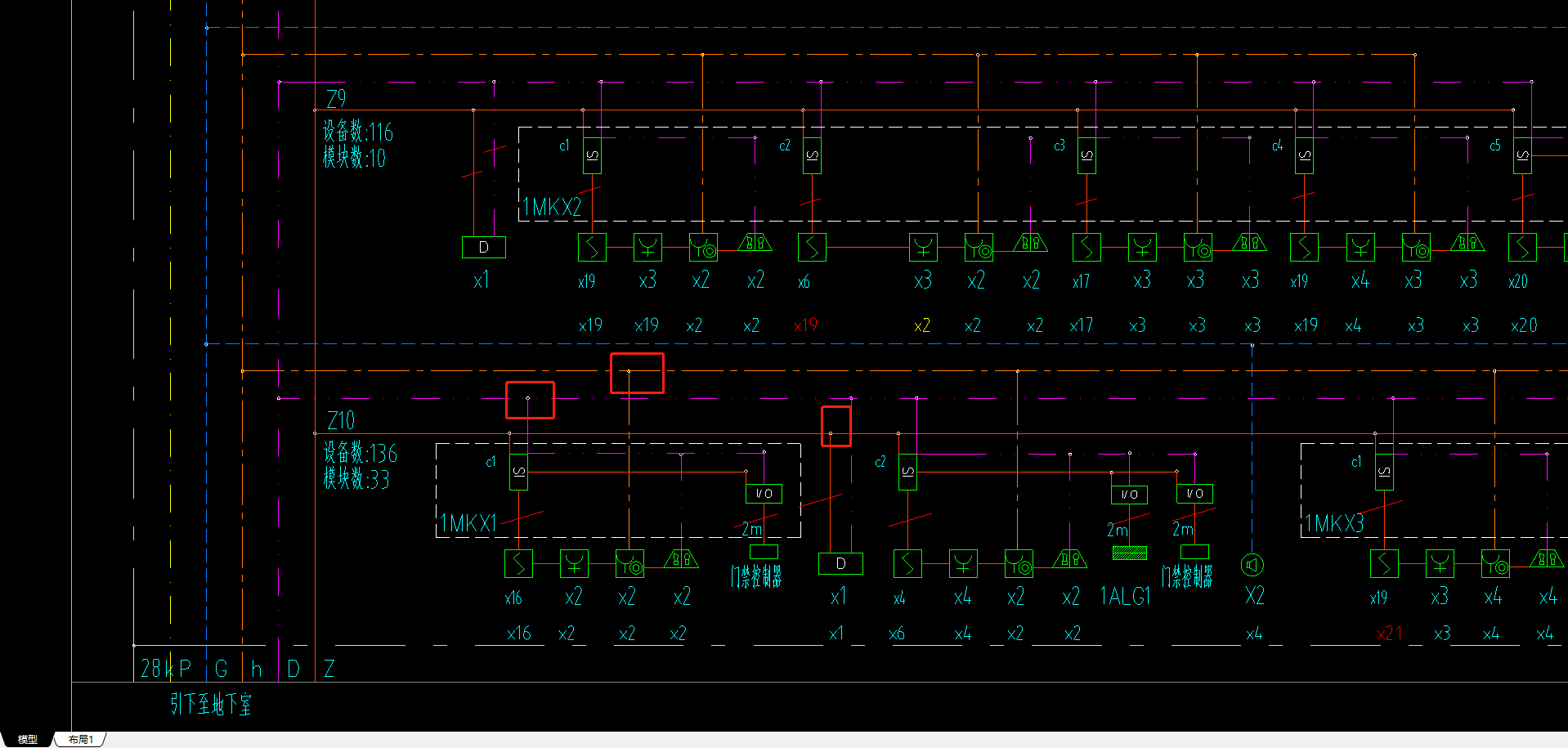Pick the SI module c1 inside the 1MKX1 box
The image size is (1568, 748).
518,473
